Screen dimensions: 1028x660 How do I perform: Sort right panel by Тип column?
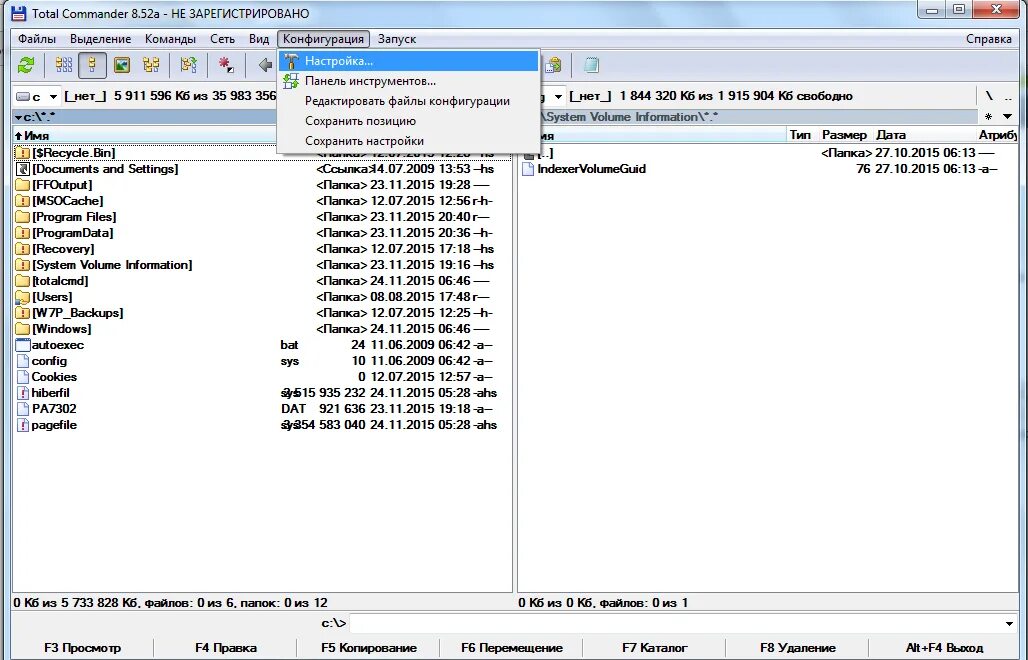coord(801,135)
